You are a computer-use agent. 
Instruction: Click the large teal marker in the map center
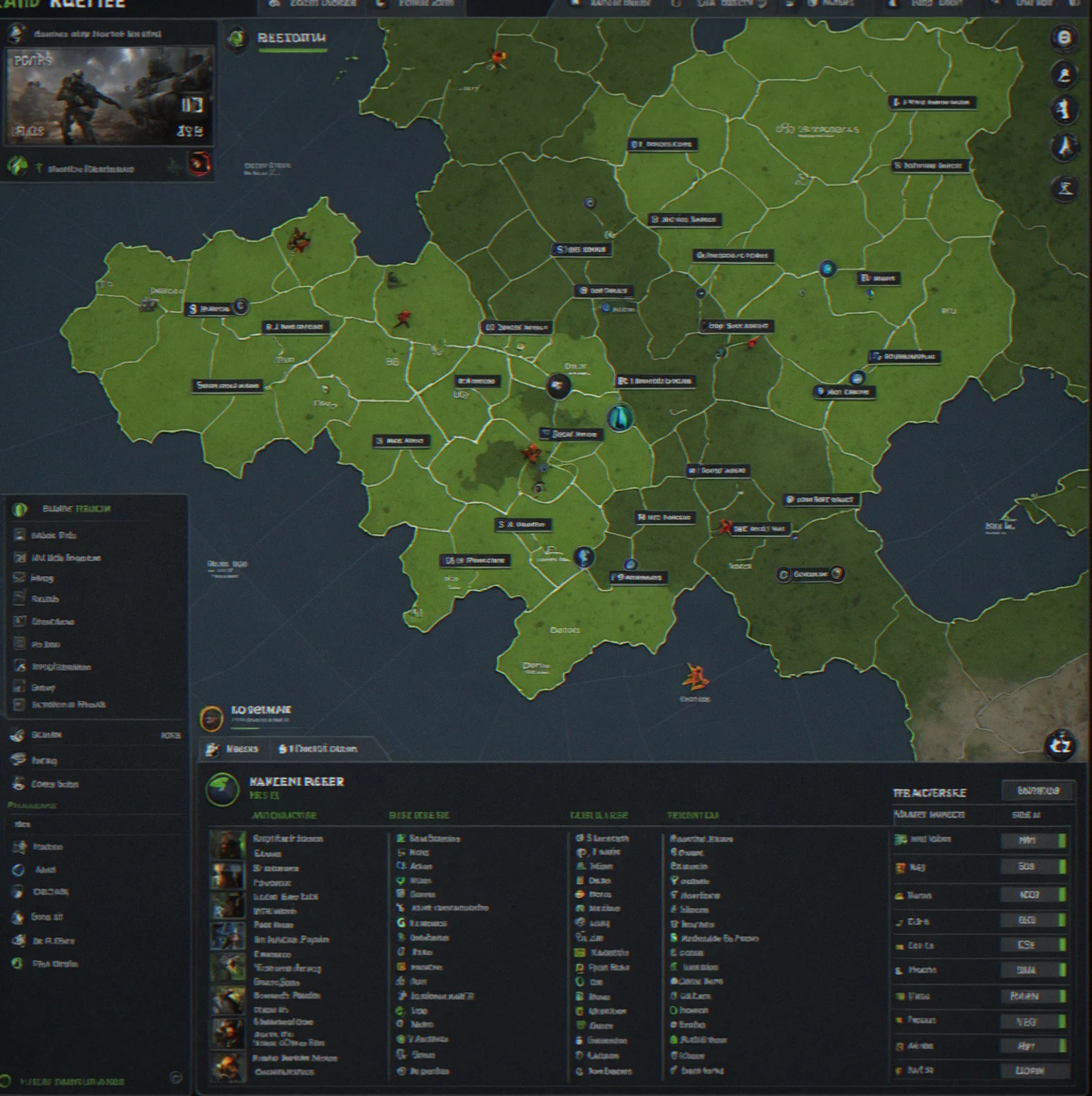click(620, 418)
